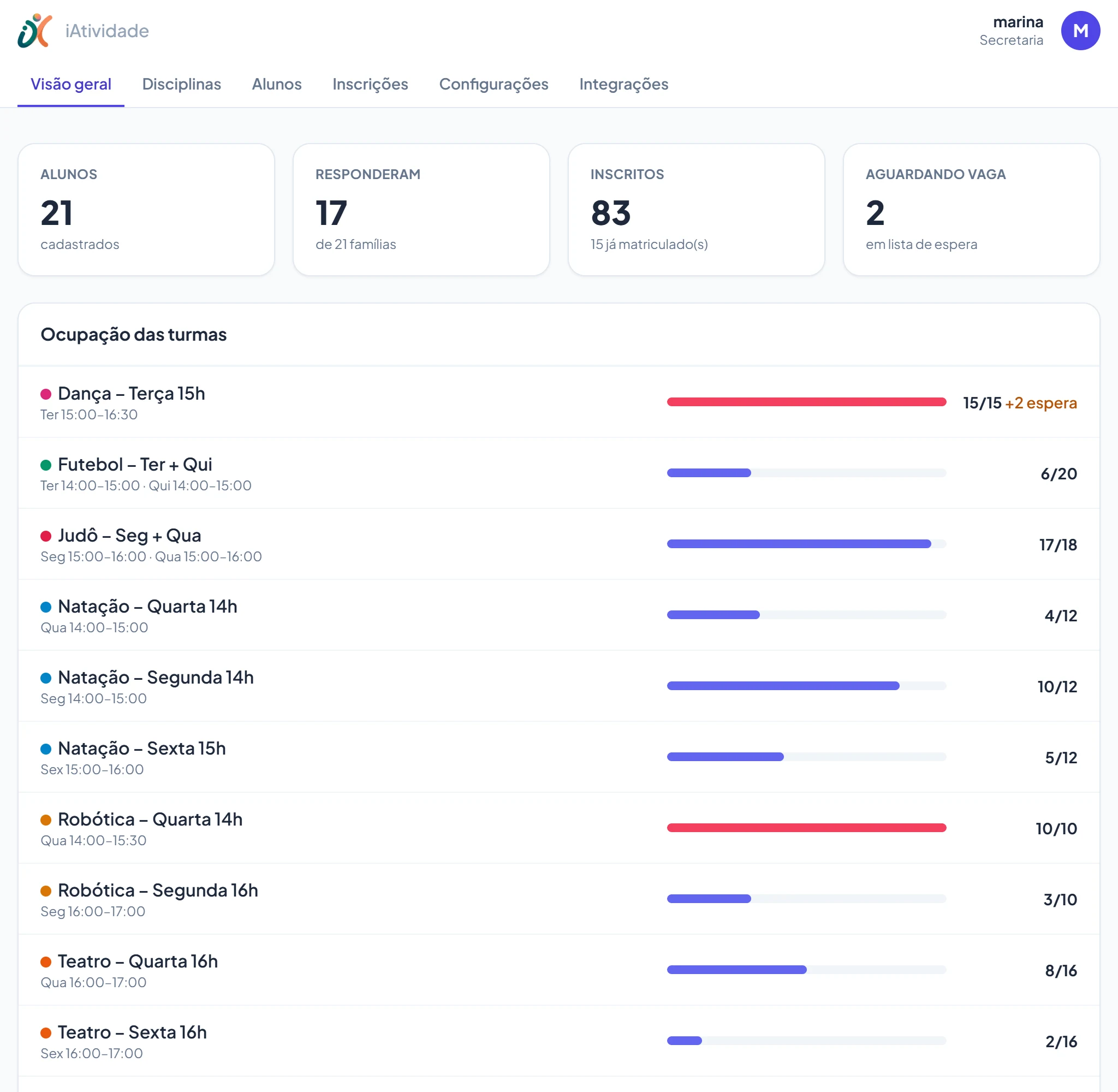Screen dimensions: 1118x1092
Task: Select Natação – Quarta 14h title
Action: tap(147, 607)
